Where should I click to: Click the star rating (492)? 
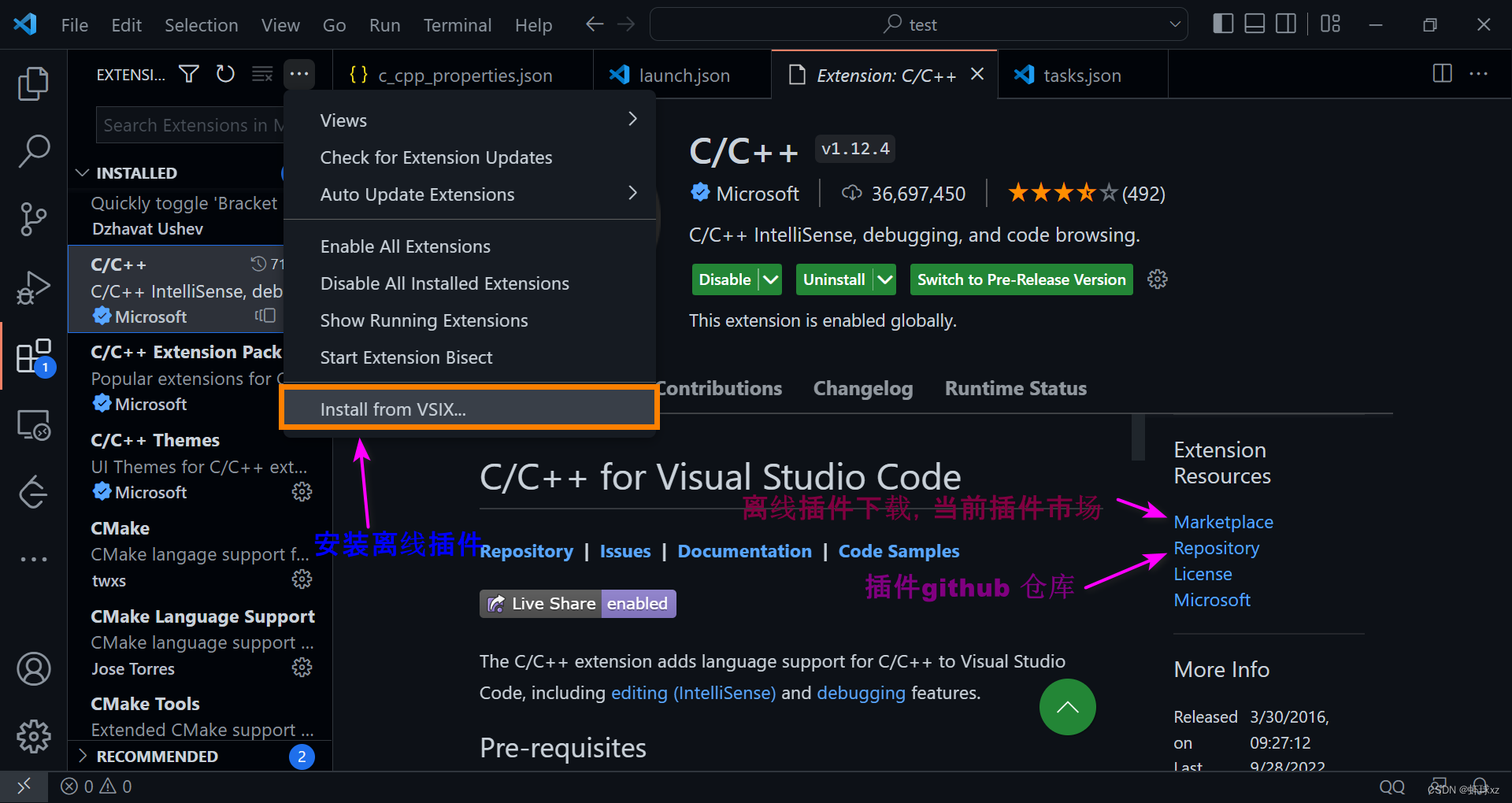click(x=1087, y=193)
